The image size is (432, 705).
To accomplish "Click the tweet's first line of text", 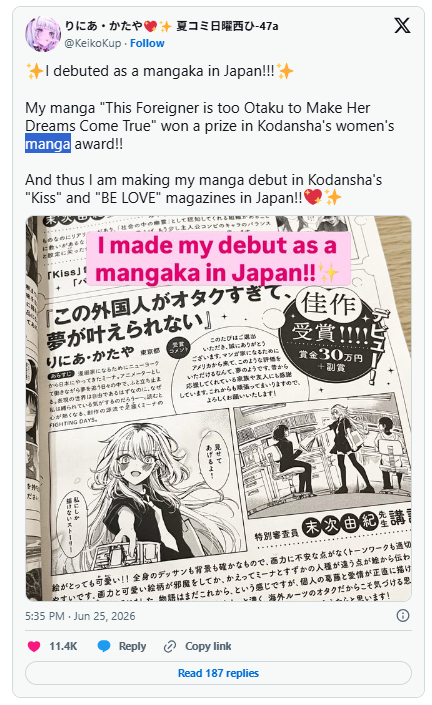I will point(160,71).
